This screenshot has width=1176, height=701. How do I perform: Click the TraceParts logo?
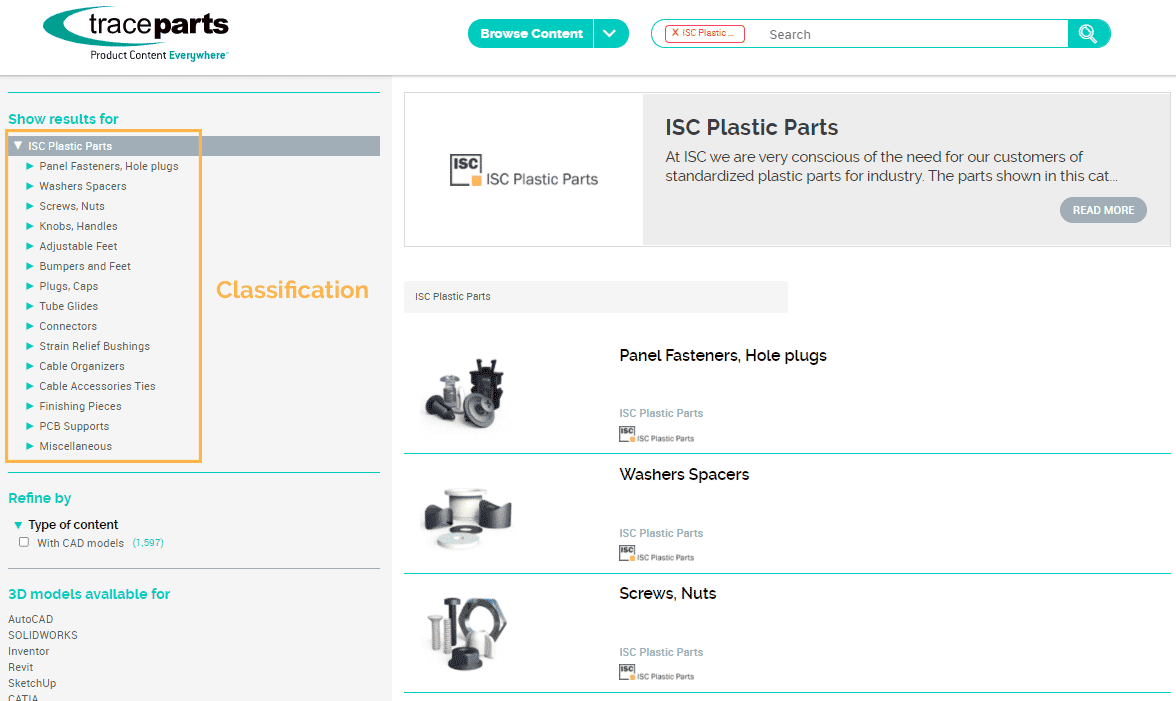coord(137,35)
